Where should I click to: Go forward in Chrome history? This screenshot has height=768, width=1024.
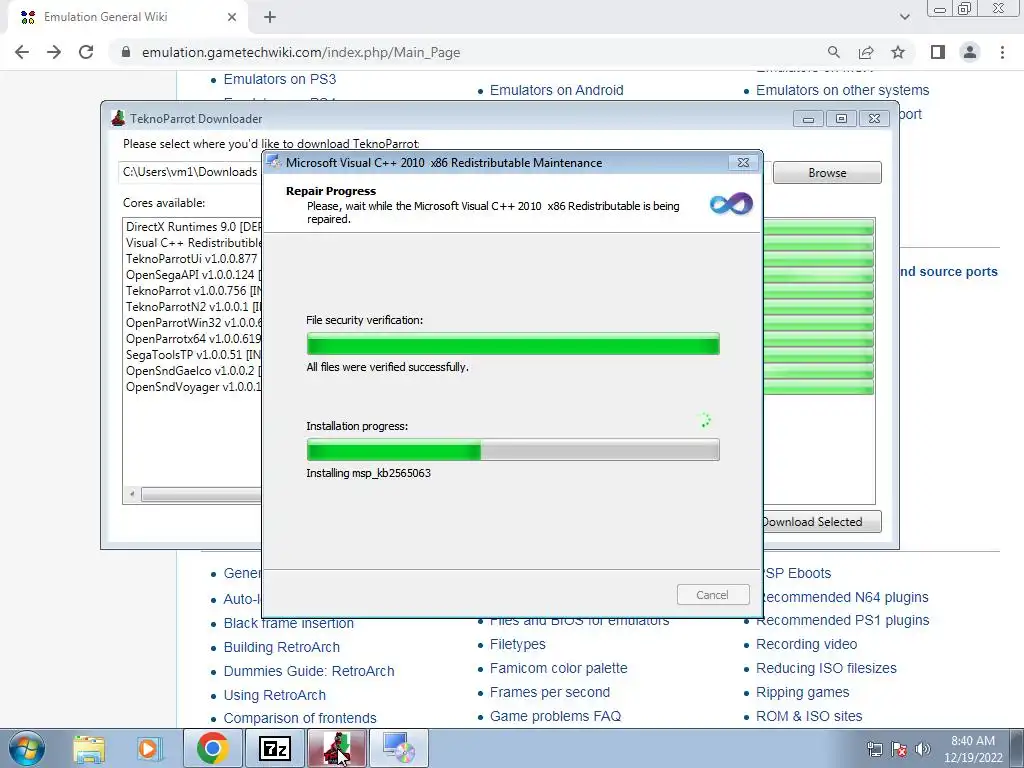coord(54,52)
